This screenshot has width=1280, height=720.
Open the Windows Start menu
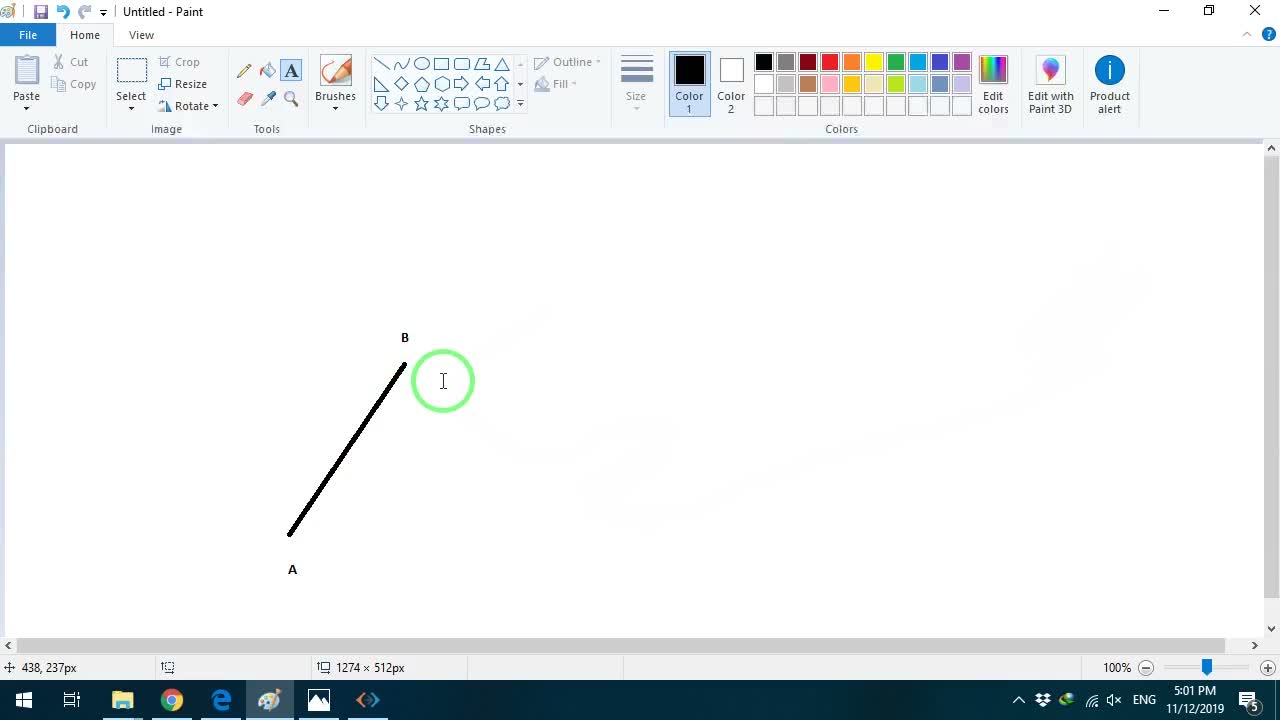click(24, 700)
